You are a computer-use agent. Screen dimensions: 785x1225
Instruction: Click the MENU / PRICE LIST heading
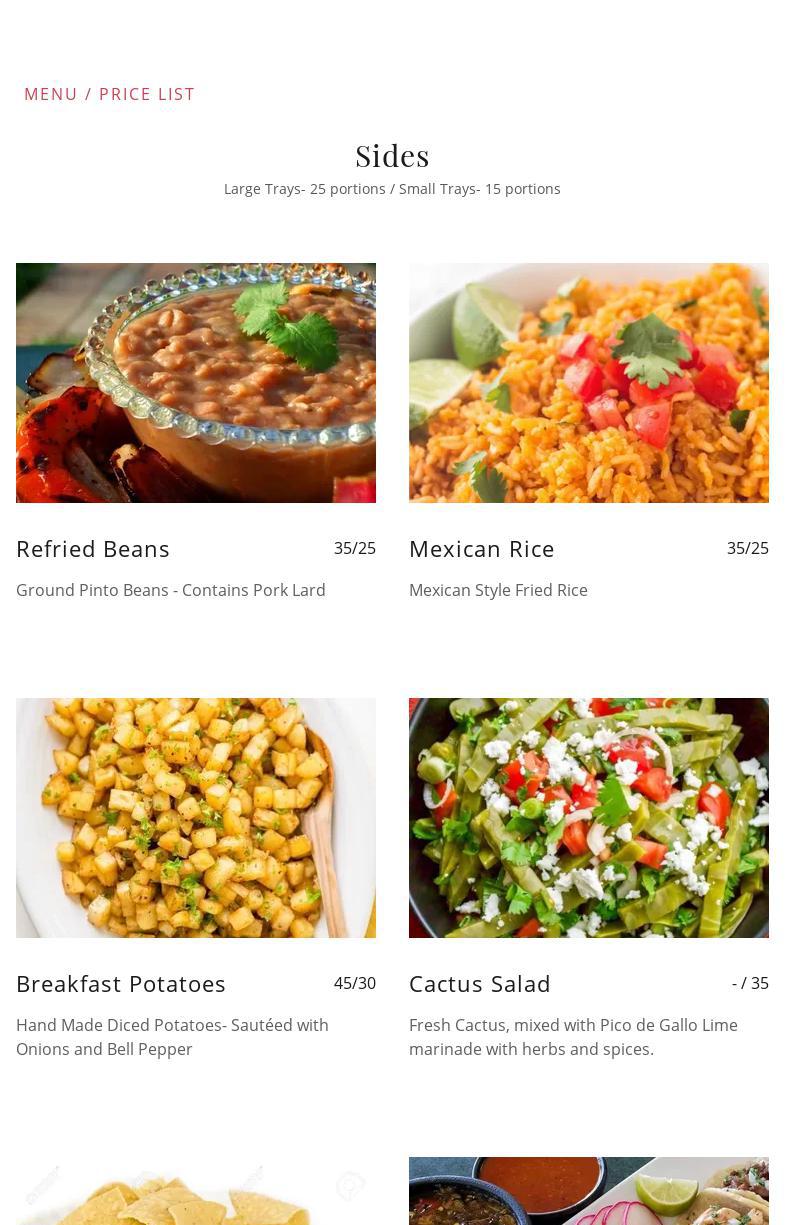[x=109, y=94]
